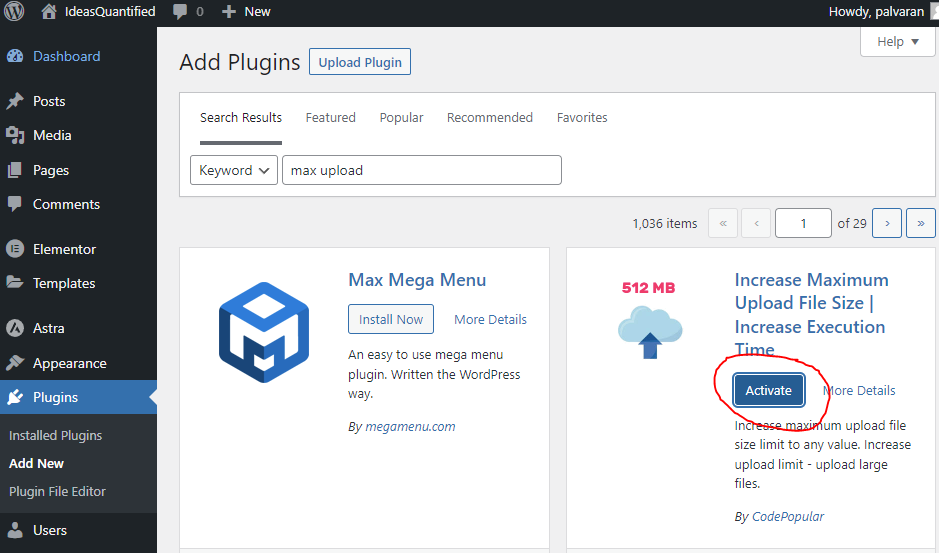Click the New label in admin bar
This screenshot has height=553, width=939.
[x=257, y=11]
